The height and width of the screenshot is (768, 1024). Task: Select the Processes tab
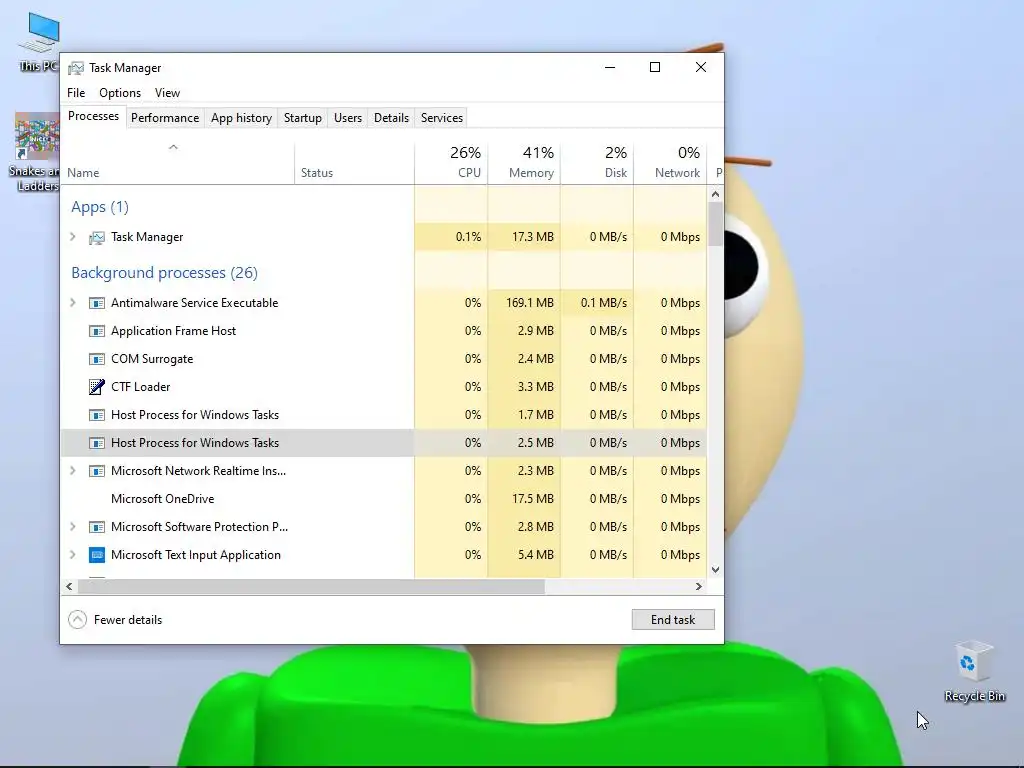(93, 116)
